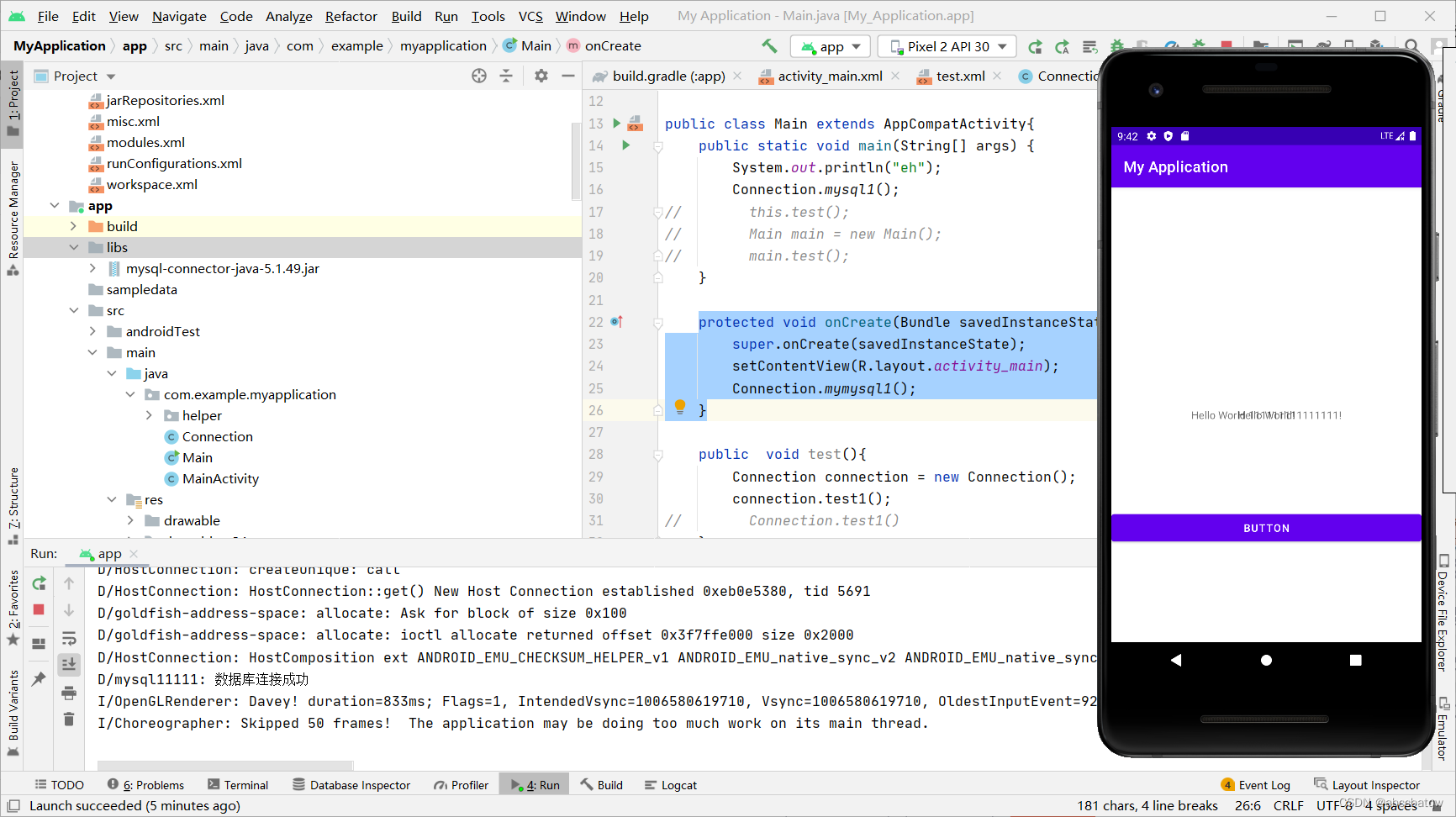Toggle Pin Tab in Run panel
This screenshot has width=1456, height=817.
39,678
